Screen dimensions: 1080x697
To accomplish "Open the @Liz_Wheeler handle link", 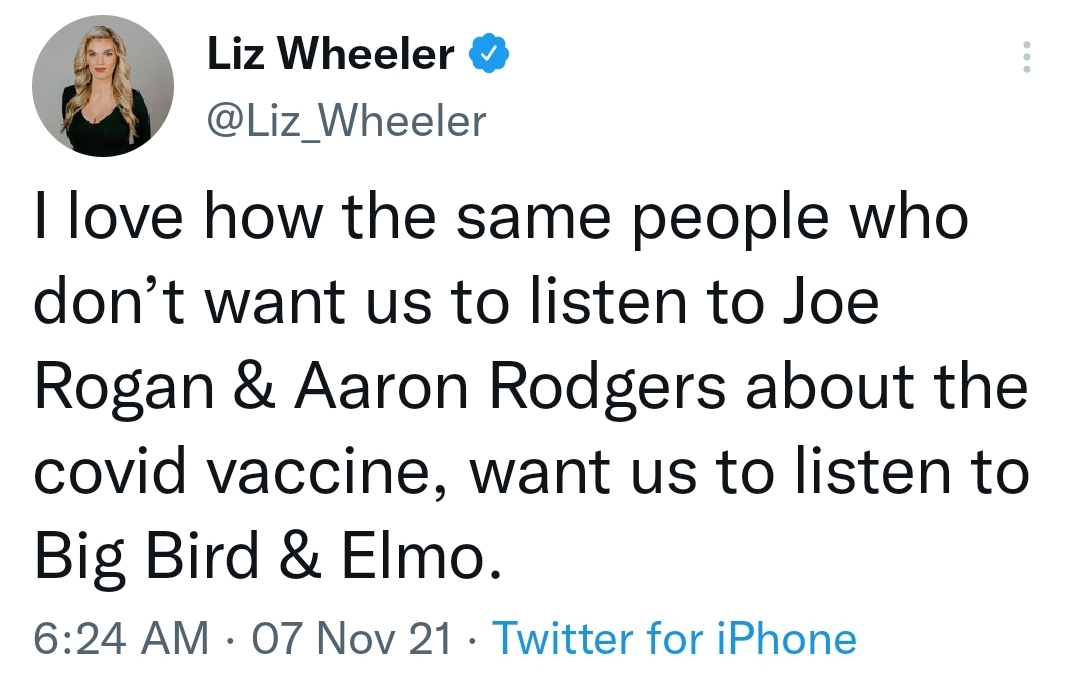I will (x=346, y=122).
